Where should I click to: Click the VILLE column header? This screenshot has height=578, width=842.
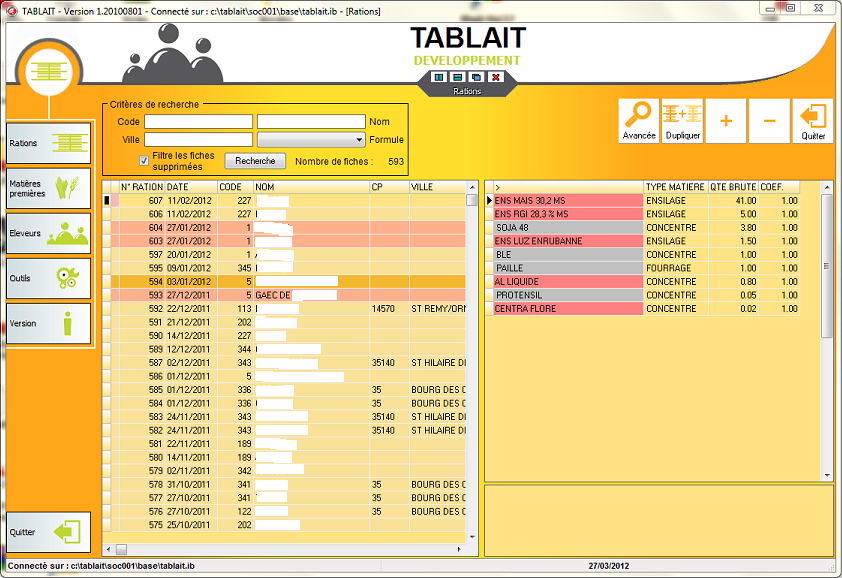[x=438, y=187]
